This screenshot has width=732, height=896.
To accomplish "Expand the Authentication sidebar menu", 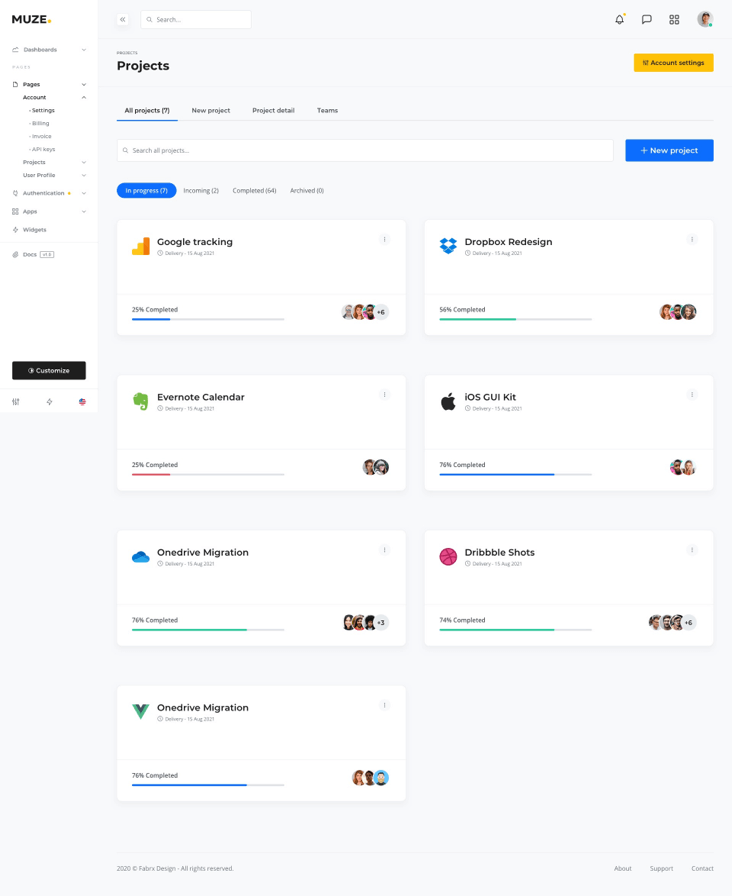I will pos(49,193).
